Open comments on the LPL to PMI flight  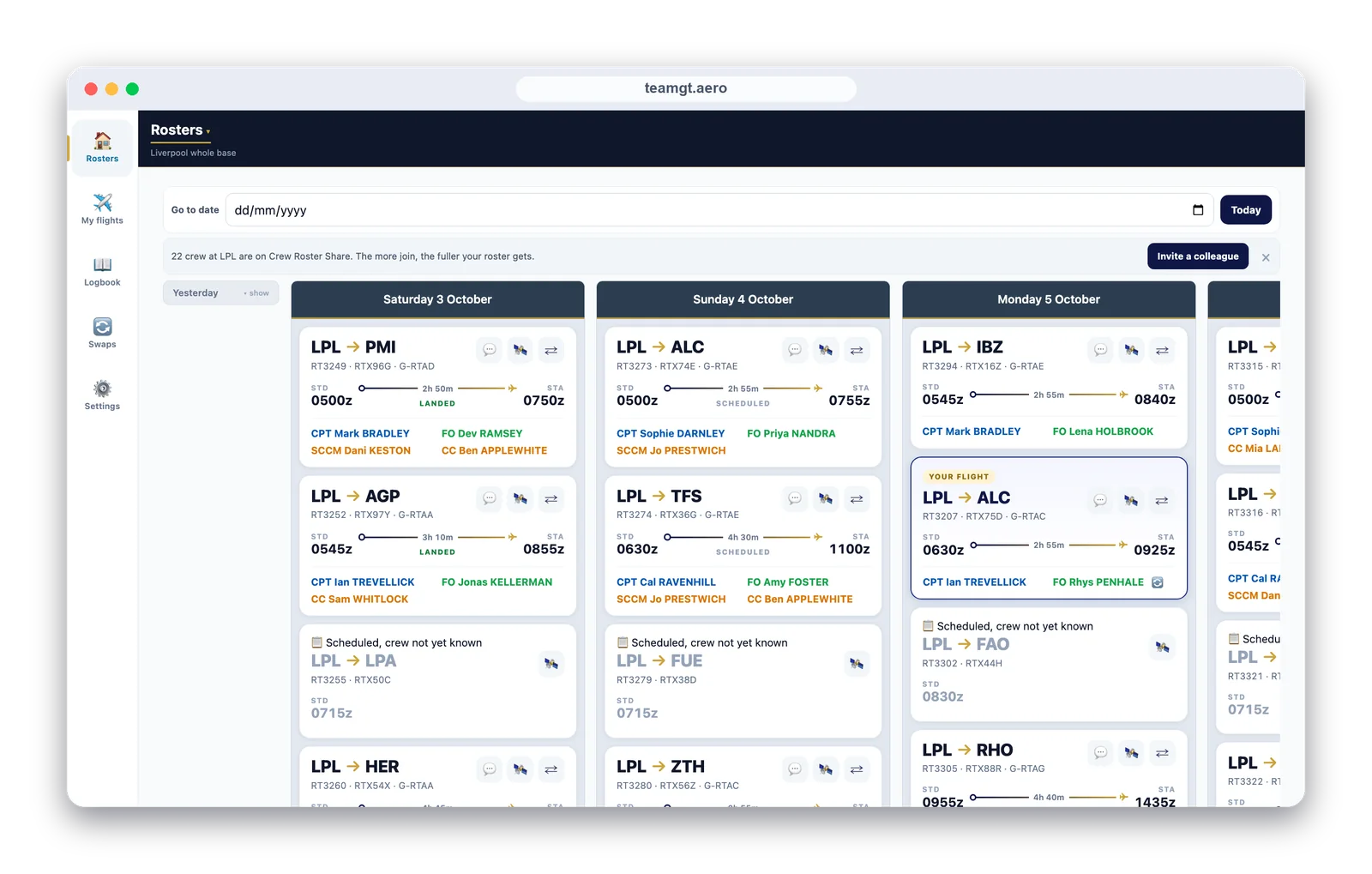(x=490, y=350)
